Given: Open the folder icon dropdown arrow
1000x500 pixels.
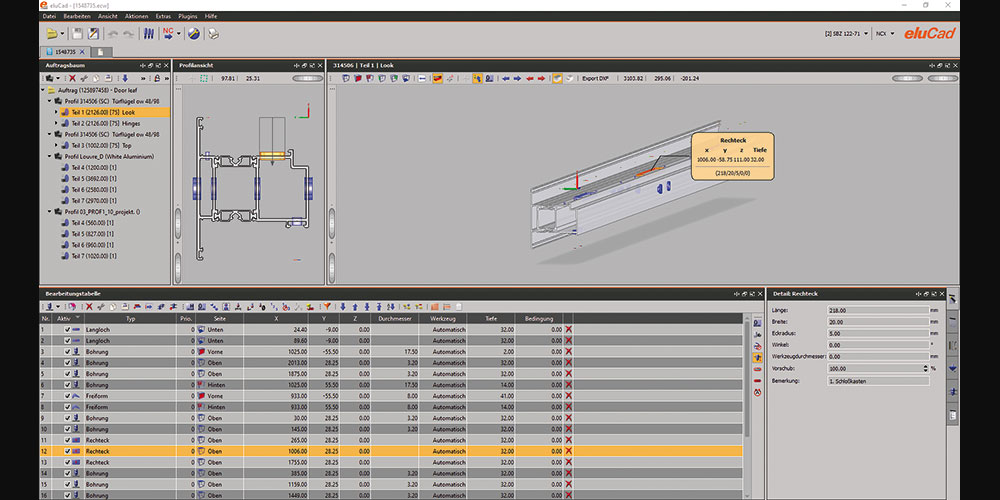Looking at the screenshot, I should [62, 34].
